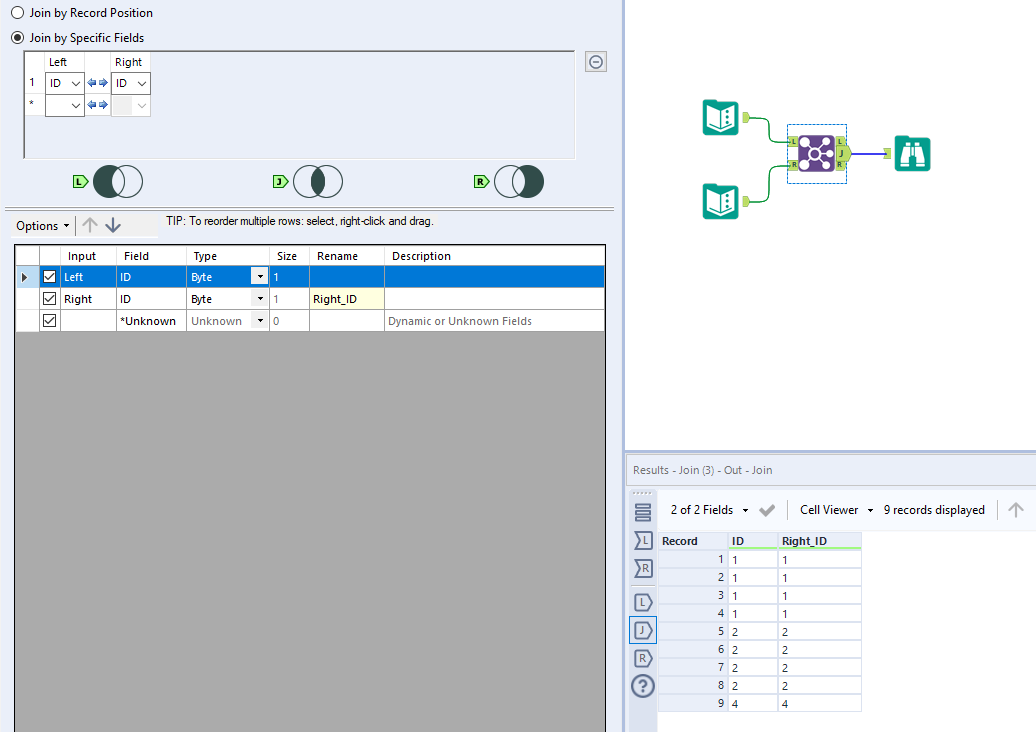Show the L unjoined output in Results sidebar
This screenshot has width=1036, height=732.
643,602
